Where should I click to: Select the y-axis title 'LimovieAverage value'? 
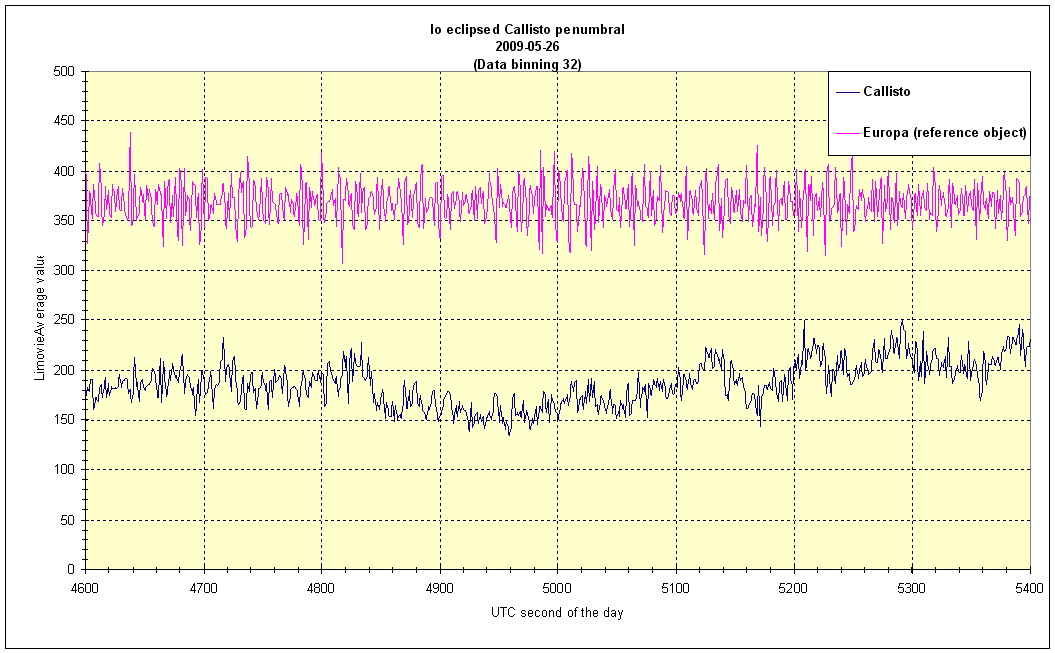39,317
